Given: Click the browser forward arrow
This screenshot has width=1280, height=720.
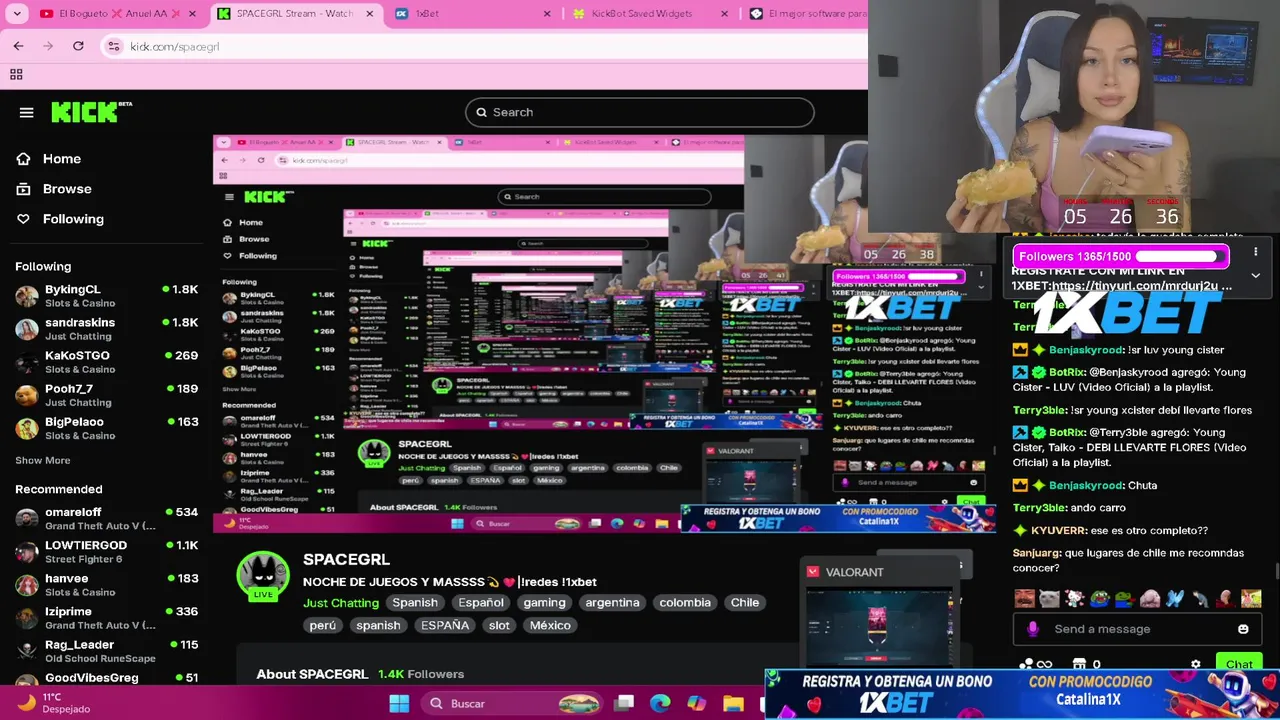Looking at the screenshot, I should coord(48,46).
